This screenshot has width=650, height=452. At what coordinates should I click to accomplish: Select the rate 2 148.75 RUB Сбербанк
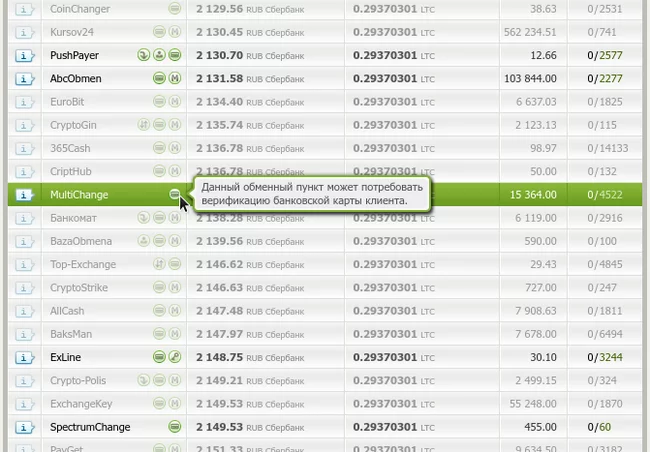coord(250,357)
